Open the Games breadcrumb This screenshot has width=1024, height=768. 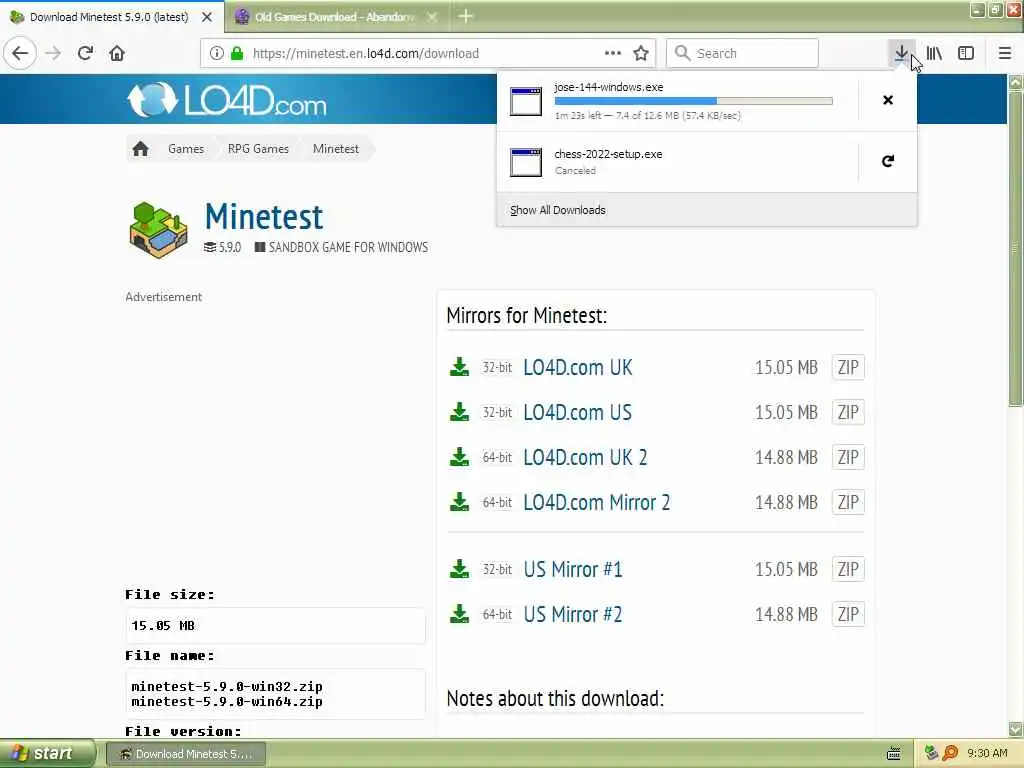pyautogui.click(x=186, y=149)
